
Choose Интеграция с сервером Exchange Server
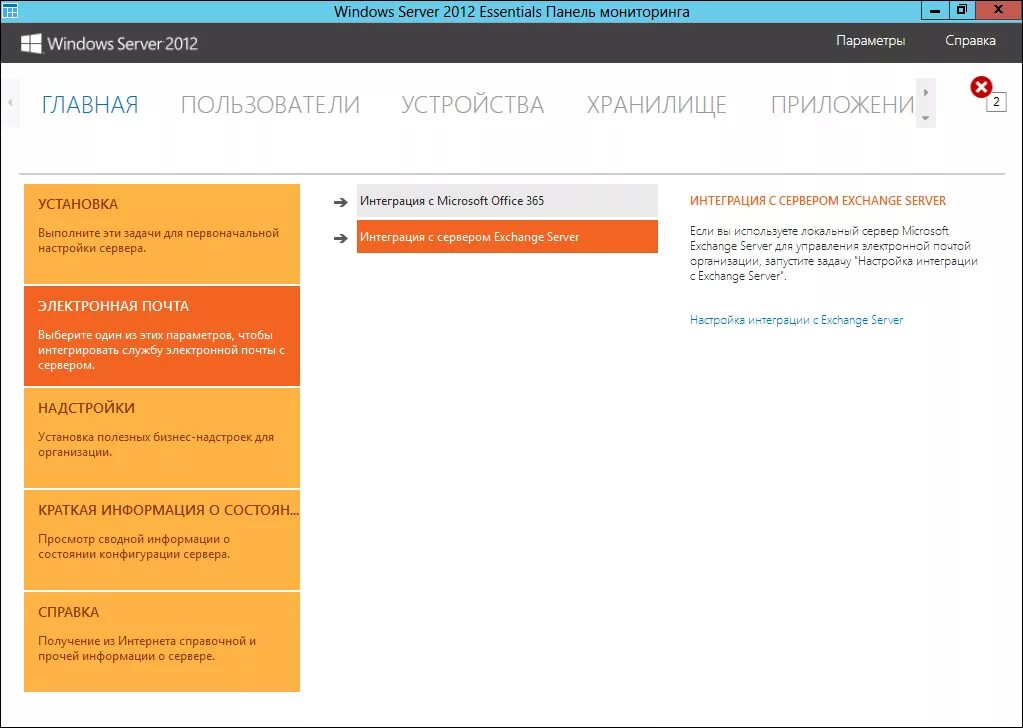(507, 237)
